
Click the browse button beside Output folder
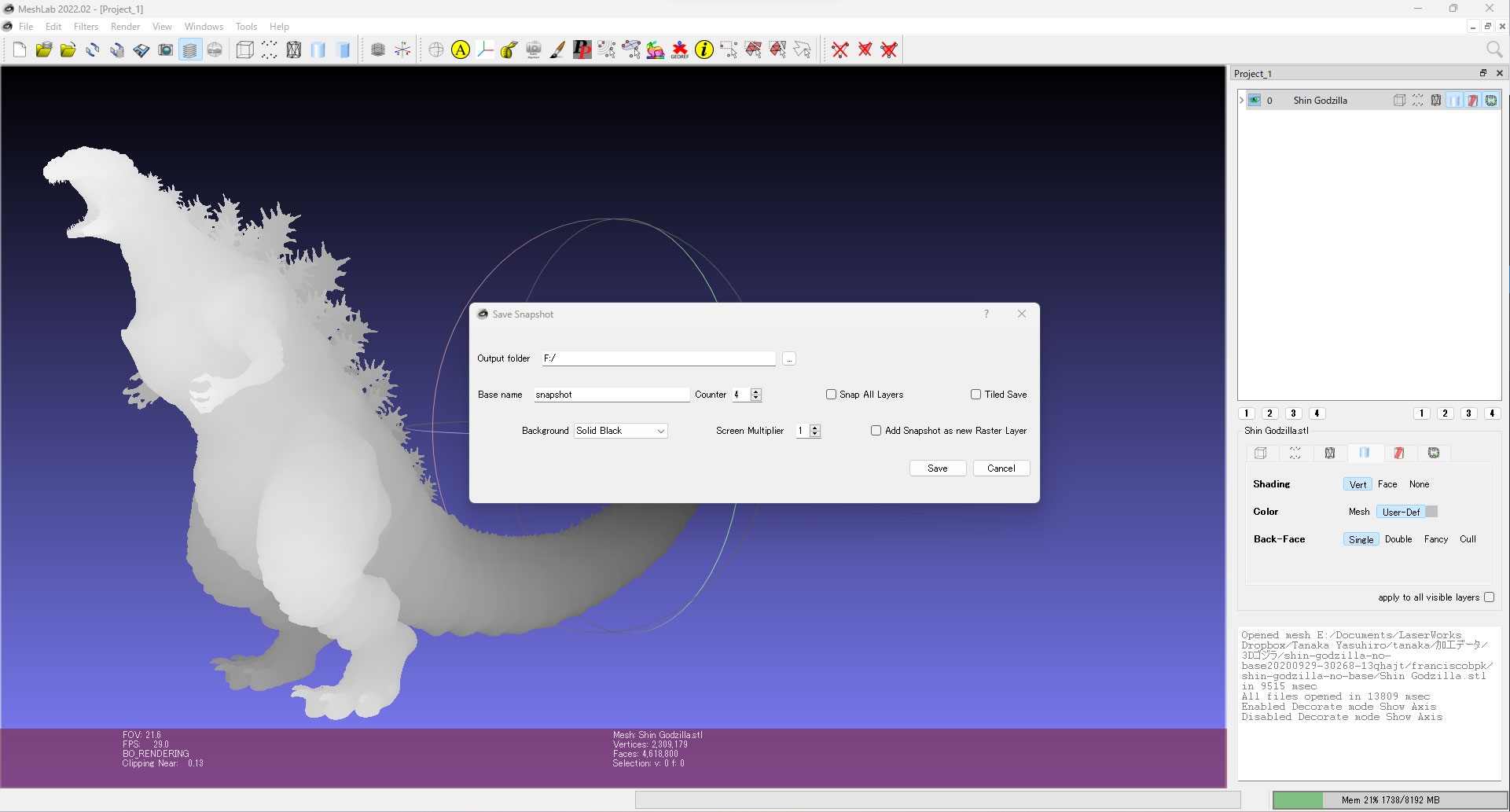789,358
